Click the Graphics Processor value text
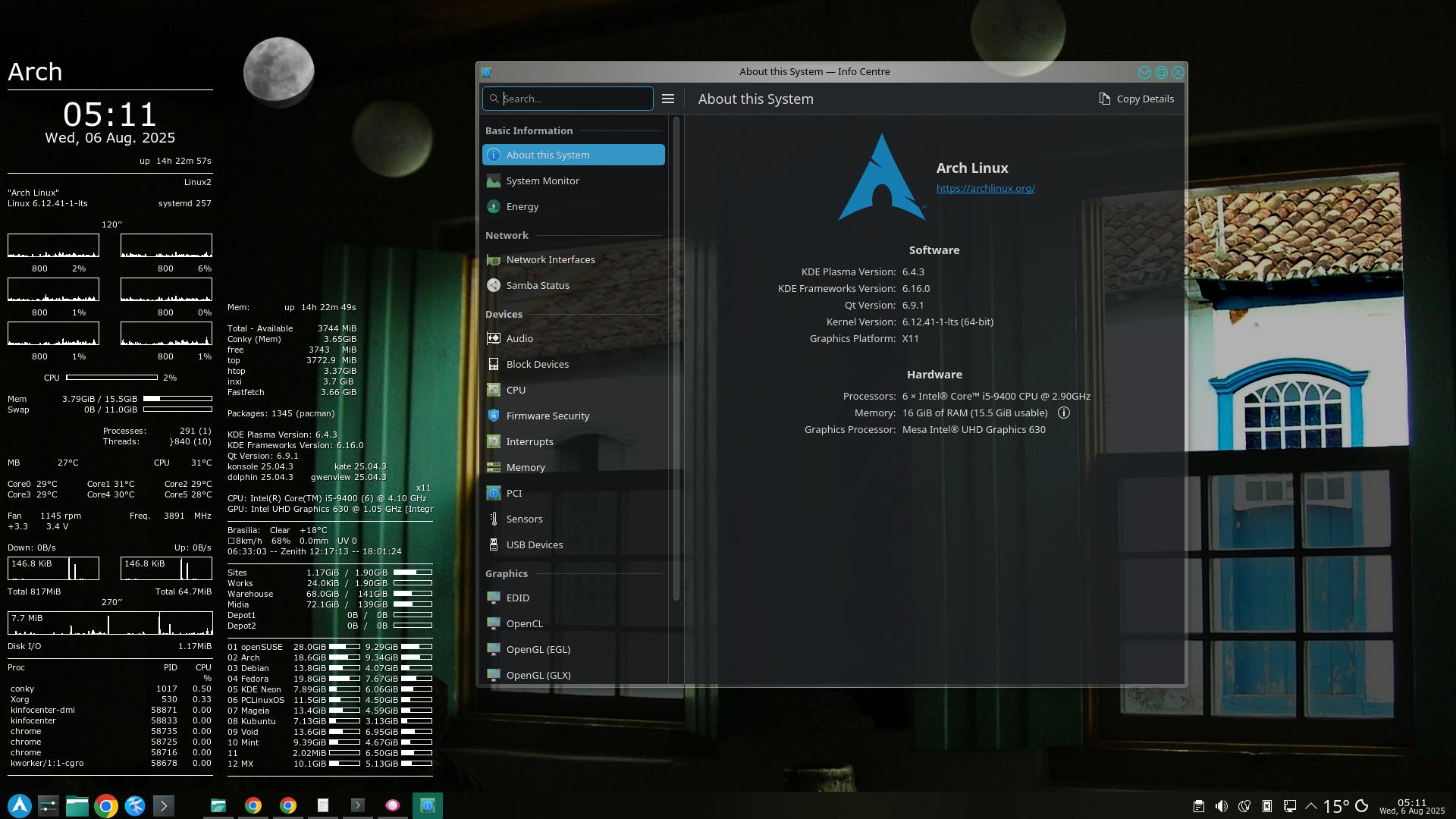 974,429
